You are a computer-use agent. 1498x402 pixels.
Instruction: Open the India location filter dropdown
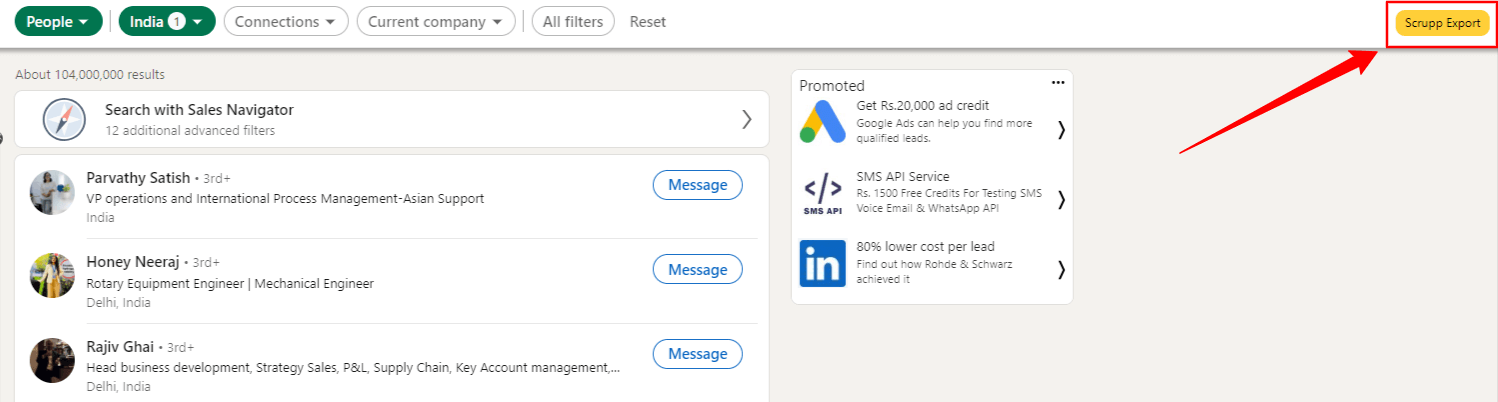point(167,21)
